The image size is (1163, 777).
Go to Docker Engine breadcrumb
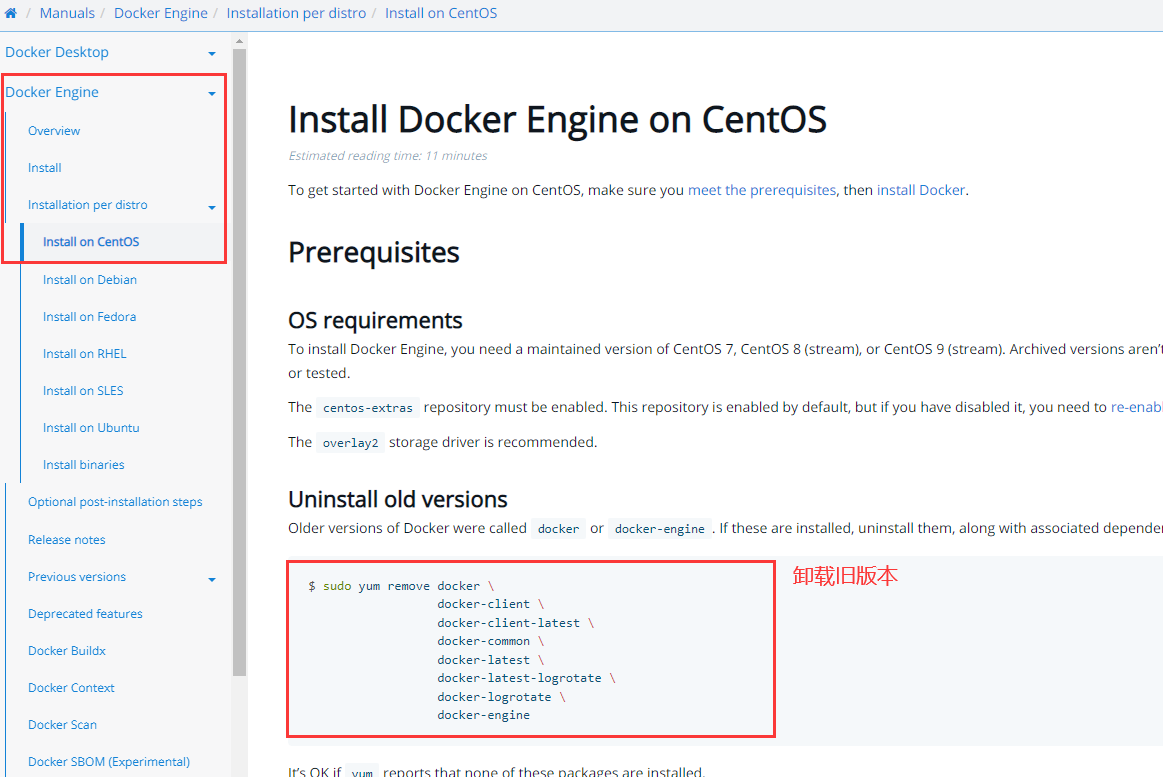[161, 14]
